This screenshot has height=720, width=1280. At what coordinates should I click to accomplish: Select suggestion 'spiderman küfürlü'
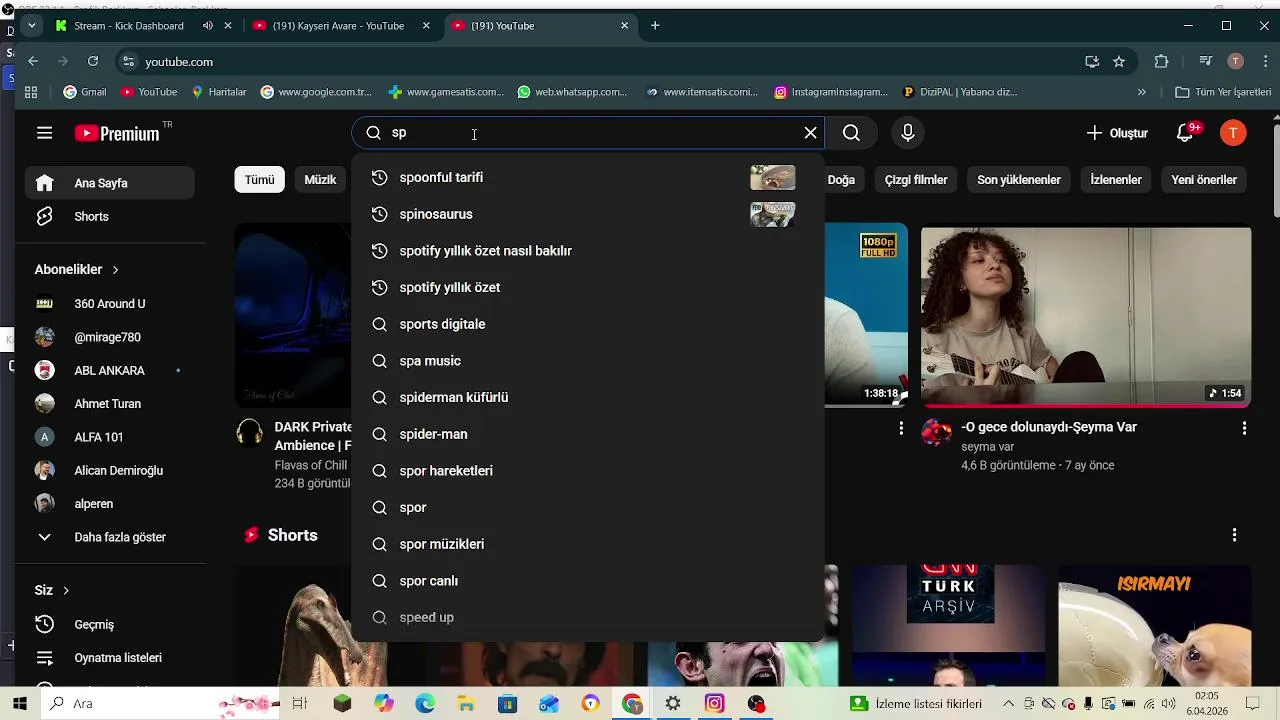[x=587, y=398]
